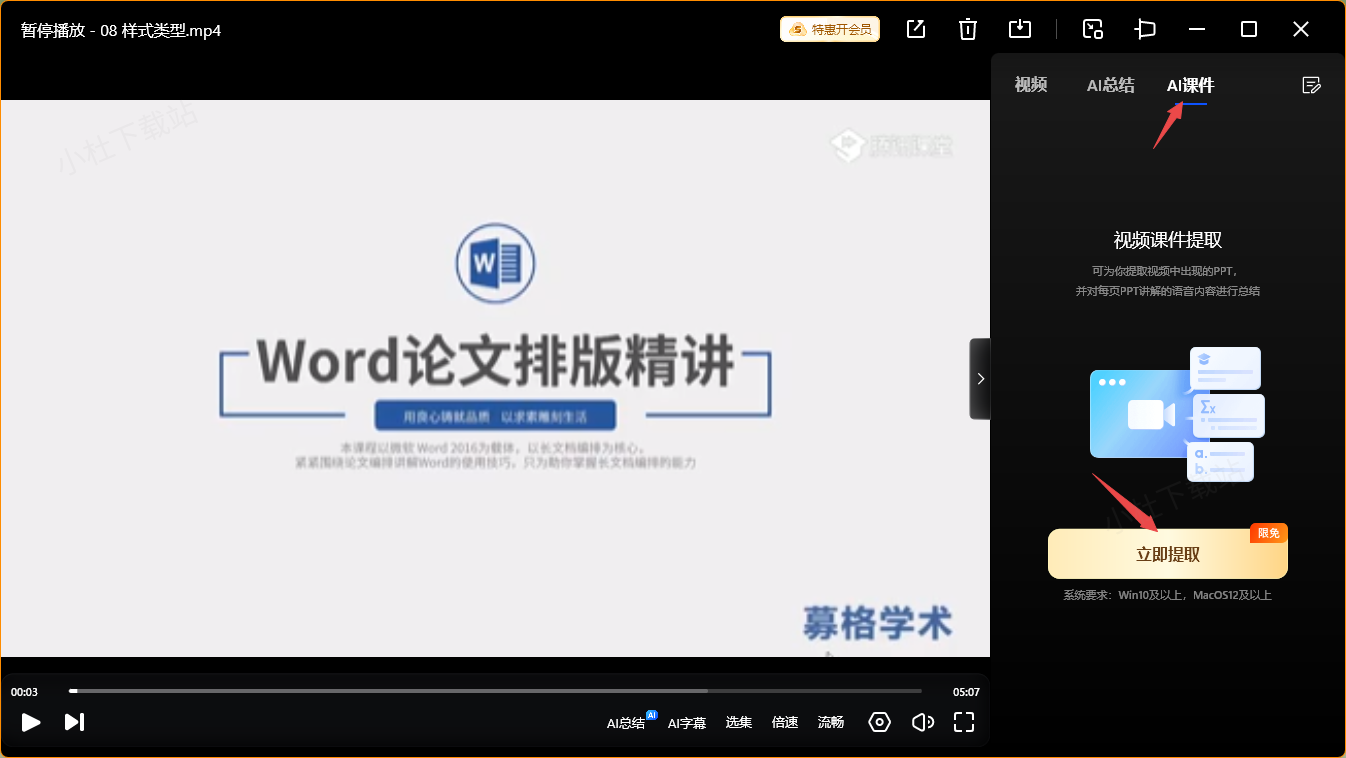1346x758 pixels.
Task: Click the 系统要求 Win10及以上 text
Action: coord(1168,595)
